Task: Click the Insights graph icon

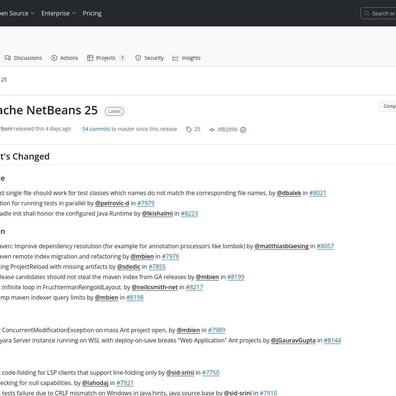Action: [176, 58]
